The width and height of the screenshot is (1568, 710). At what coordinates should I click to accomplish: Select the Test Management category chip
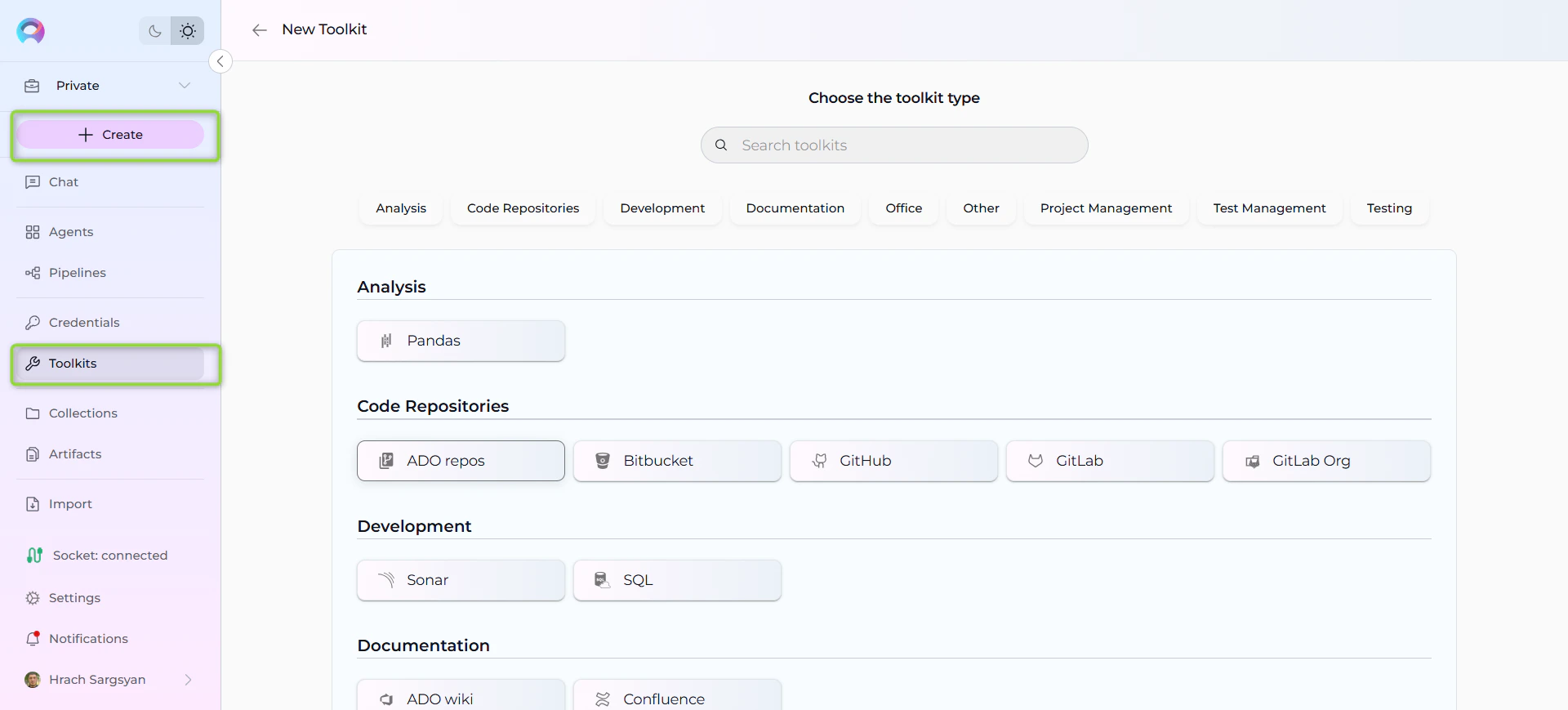point(1270,208)
